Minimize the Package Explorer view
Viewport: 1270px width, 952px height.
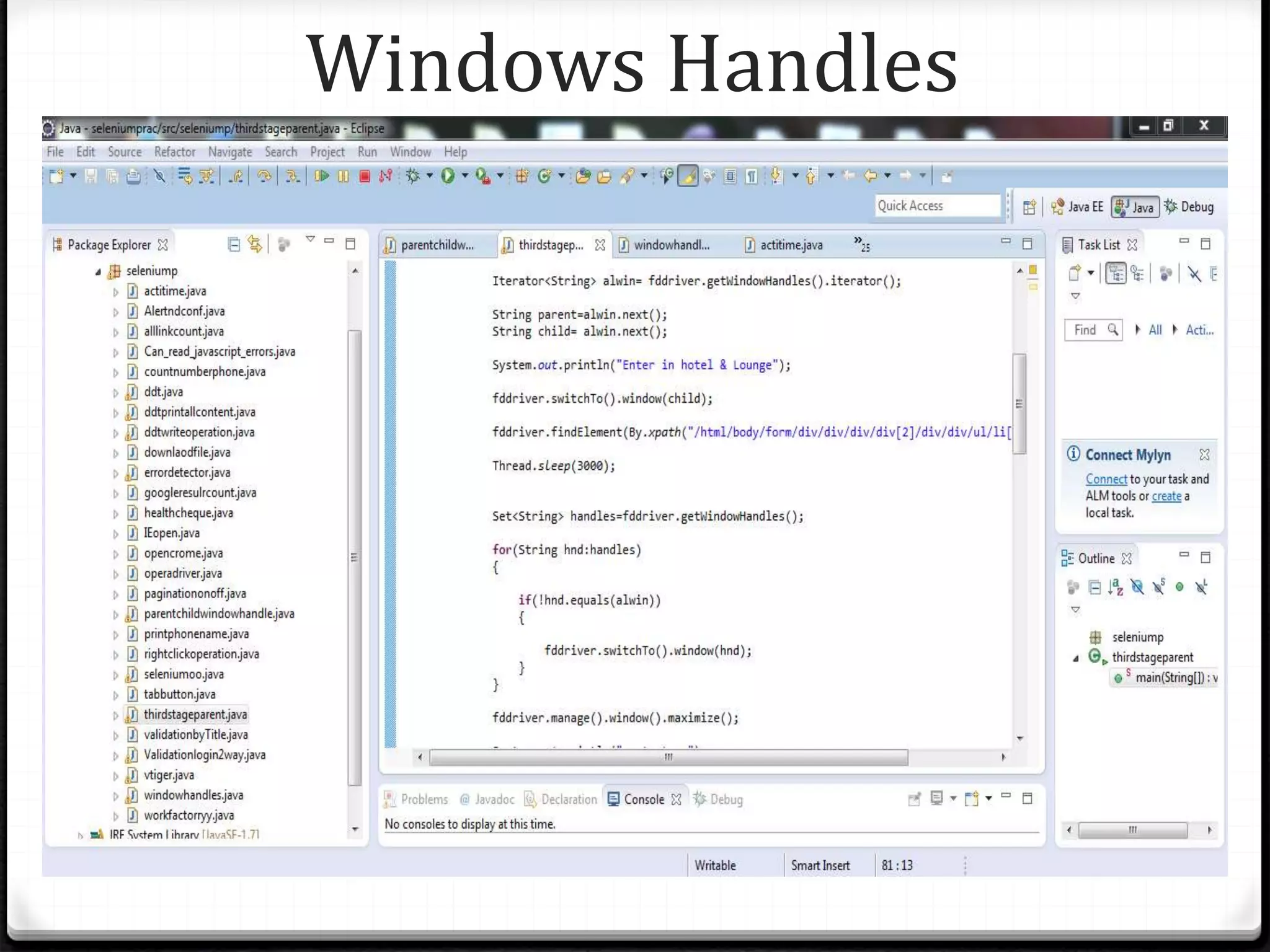click(x=329, y=240)
